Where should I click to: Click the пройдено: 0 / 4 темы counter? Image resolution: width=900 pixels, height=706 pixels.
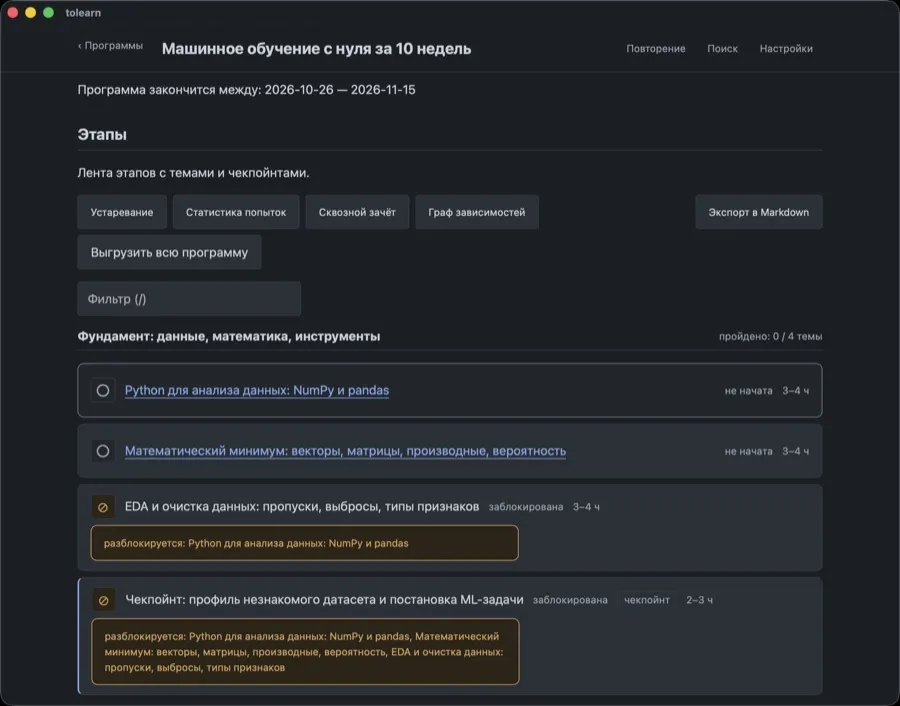(770, 336)
